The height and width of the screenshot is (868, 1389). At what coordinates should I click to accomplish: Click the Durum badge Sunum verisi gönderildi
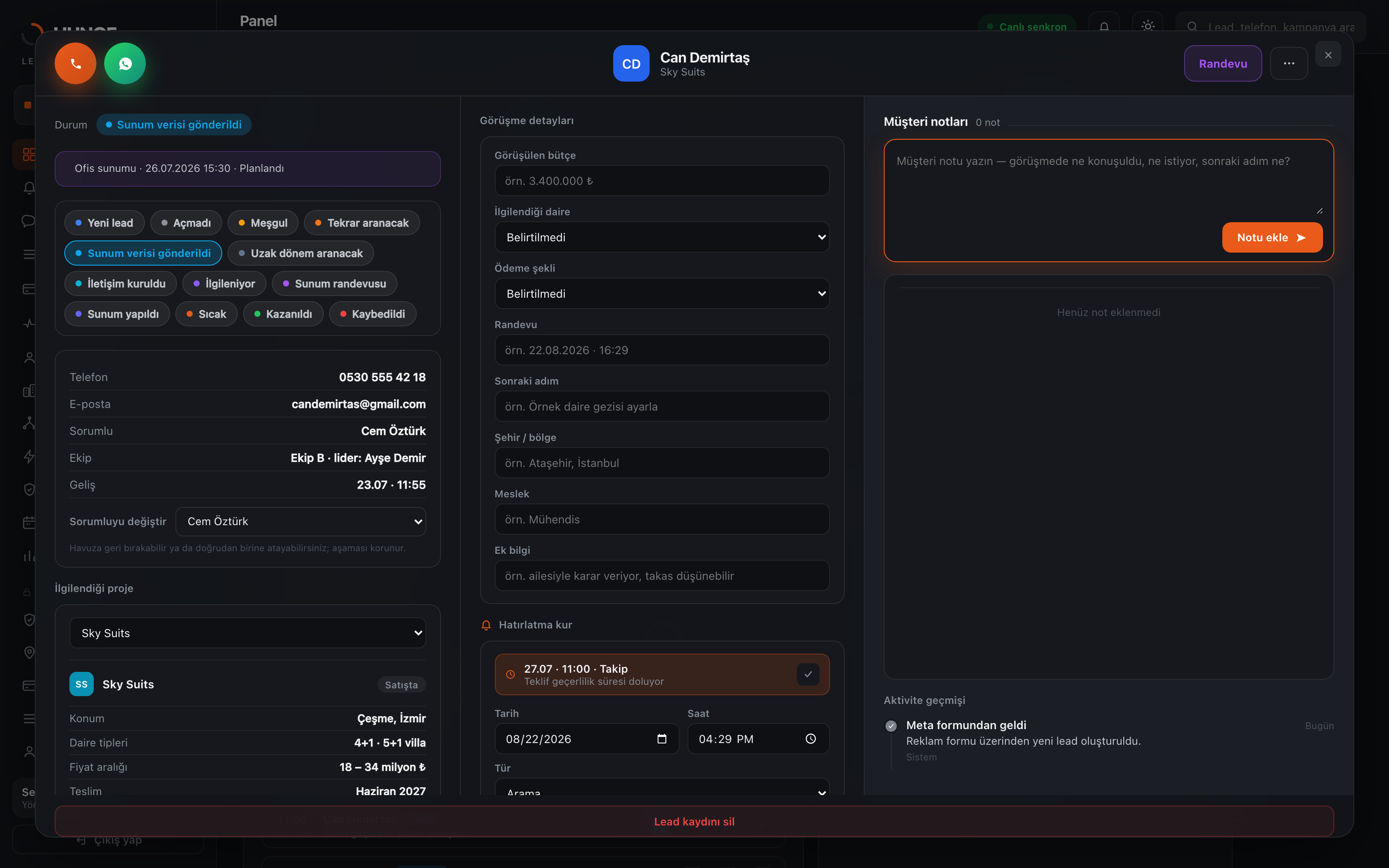pos(173,125)
